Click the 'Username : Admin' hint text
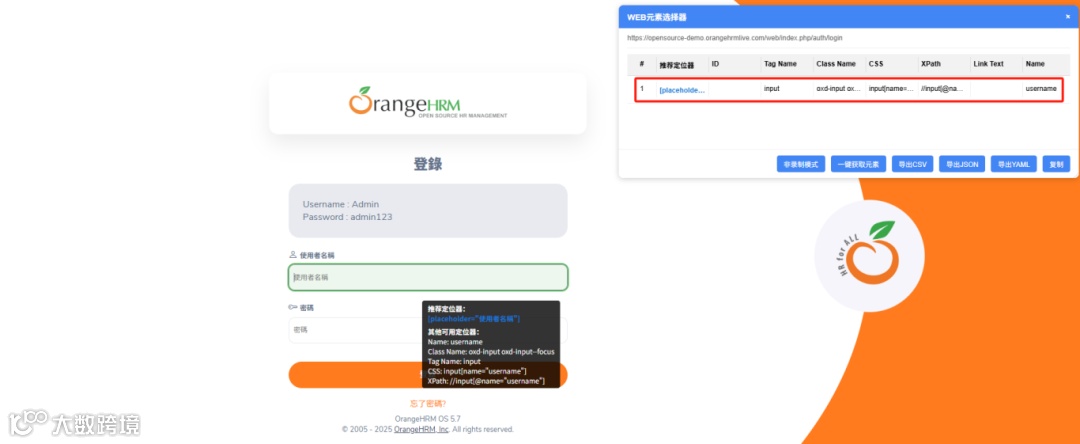The width and height of the screenshot is (1080, 444). [341, 204]
